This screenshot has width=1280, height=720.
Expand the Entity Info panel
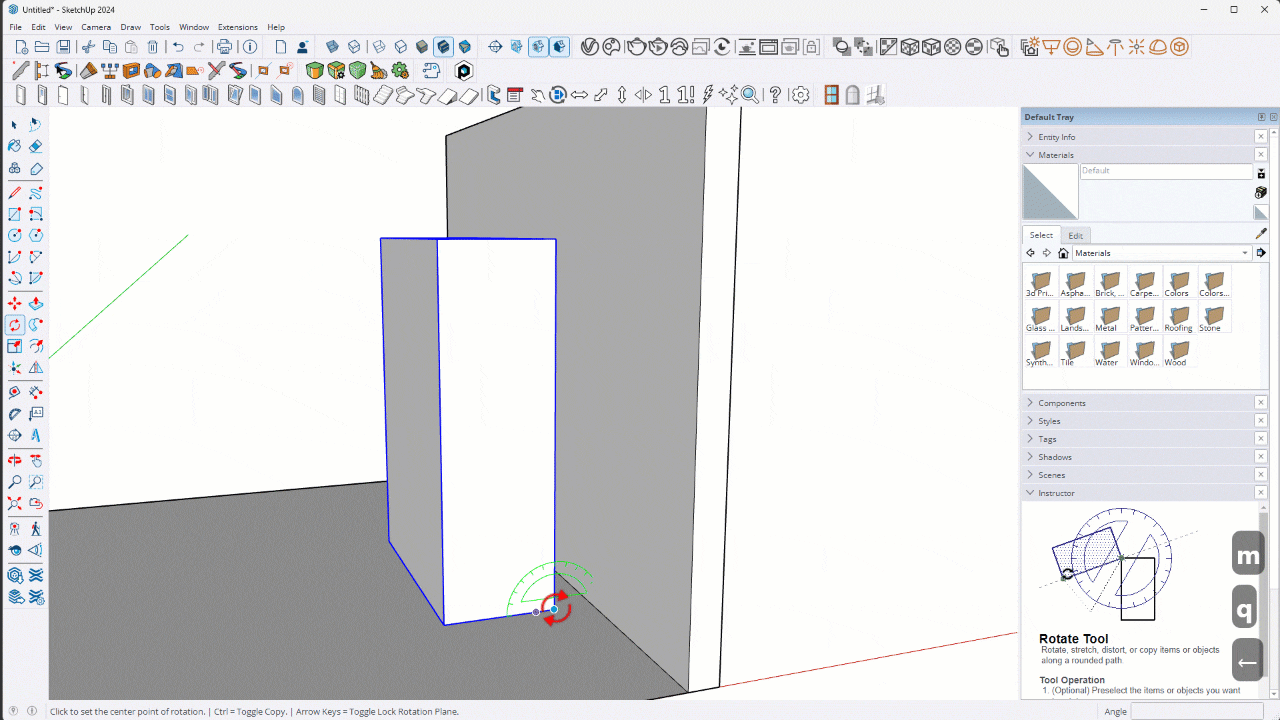point(1056,137)
